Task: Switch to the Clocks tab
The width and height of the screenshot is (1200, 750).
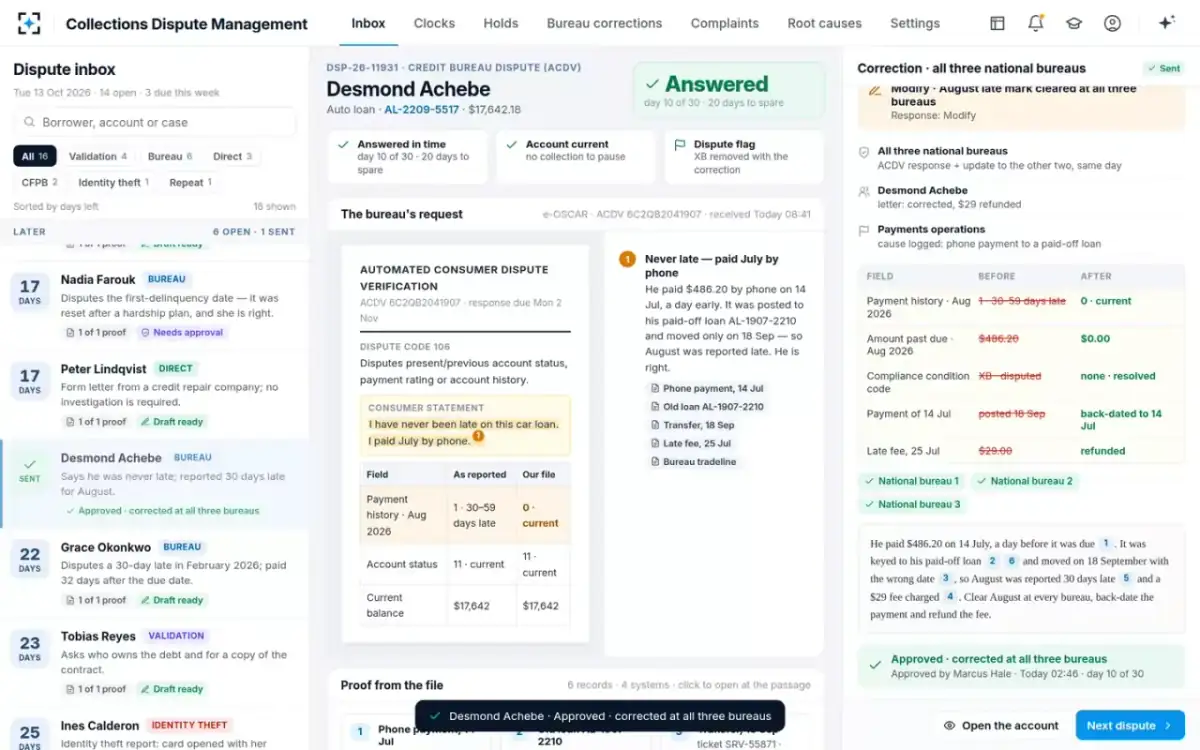Action: coord(434,23)
